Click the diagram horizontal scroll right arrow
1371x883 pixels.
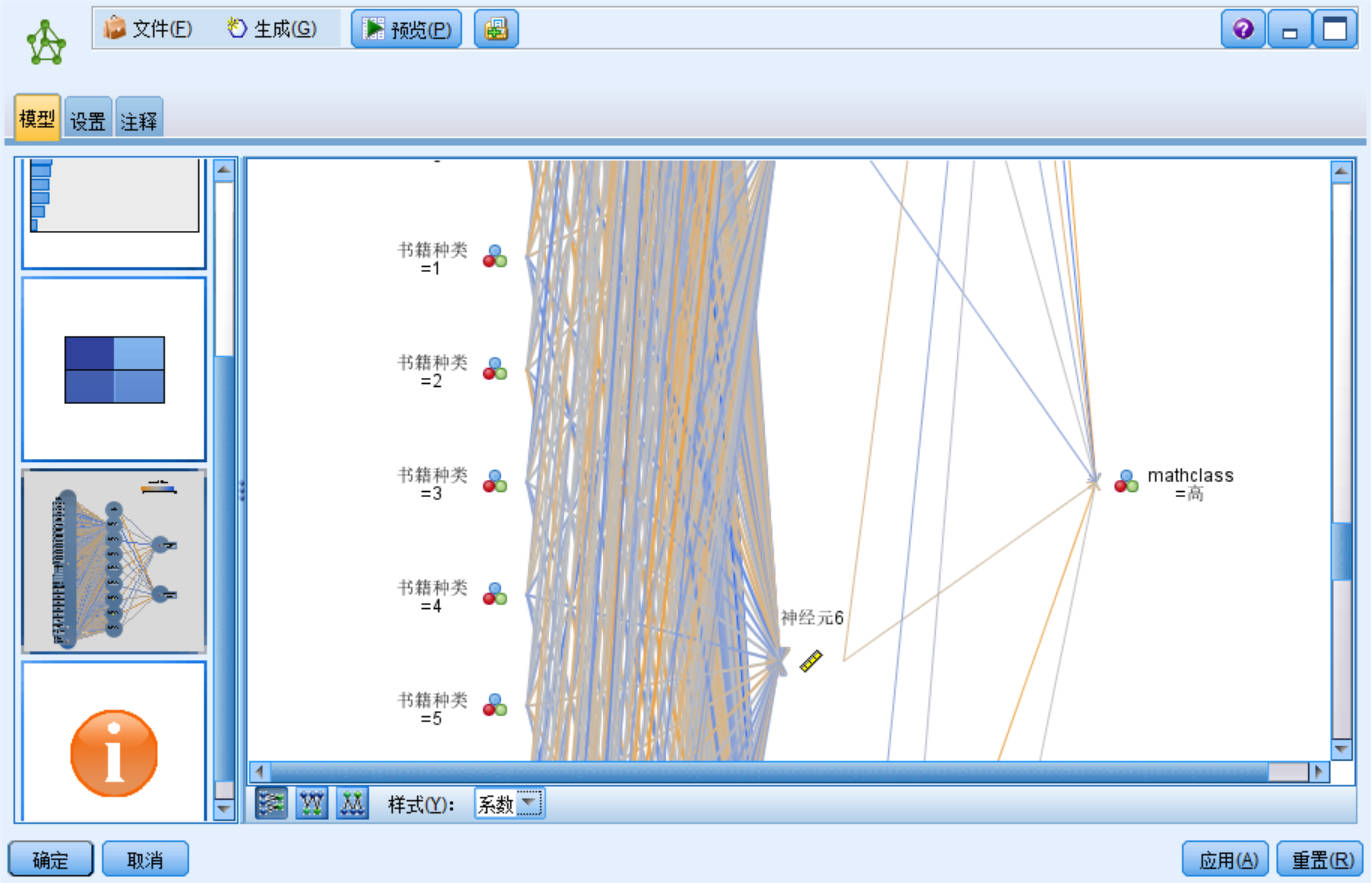coord(1319,772)
